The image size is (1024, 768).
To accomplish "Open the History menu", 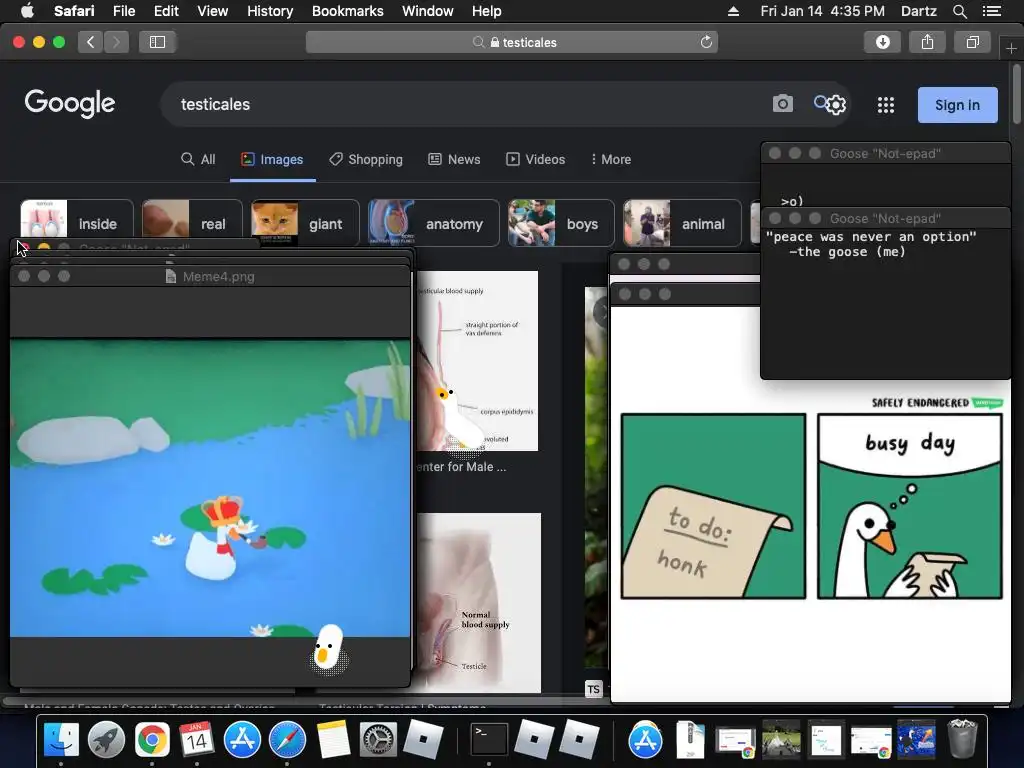I will tap(270, 11).
